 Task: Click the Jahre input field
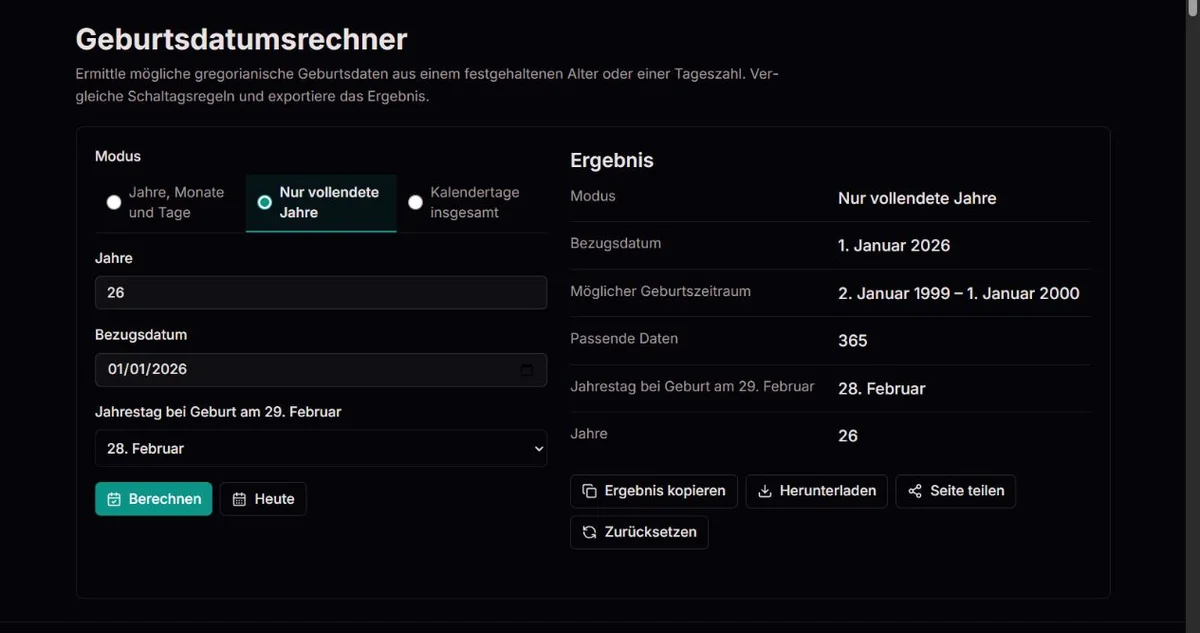[321, 292]
